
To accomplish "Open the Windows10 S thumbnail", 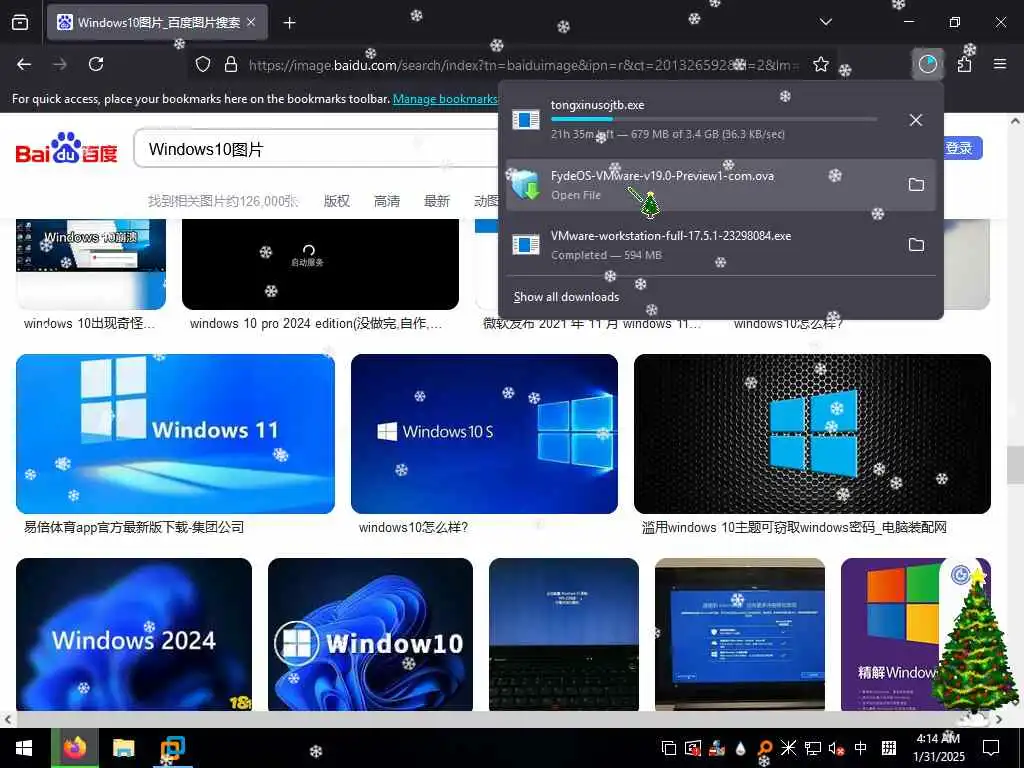I will tap(484, 434).
